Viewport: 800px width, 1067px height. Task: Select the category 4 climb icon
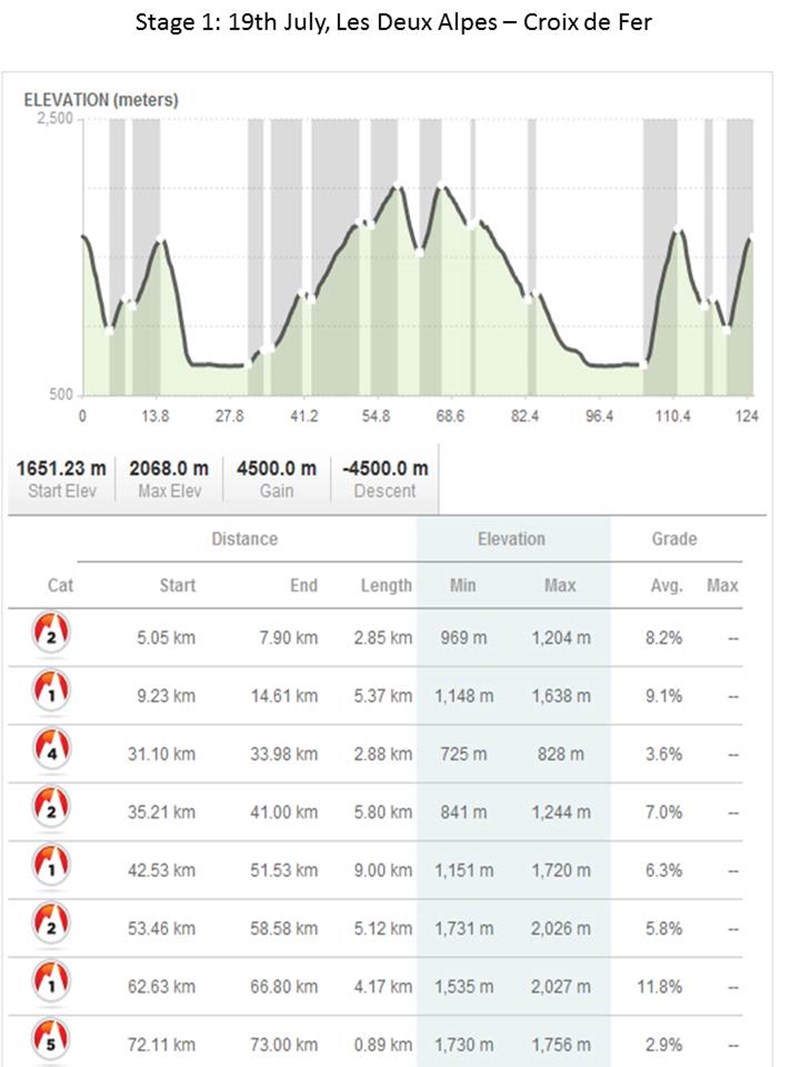pos(51,749)
